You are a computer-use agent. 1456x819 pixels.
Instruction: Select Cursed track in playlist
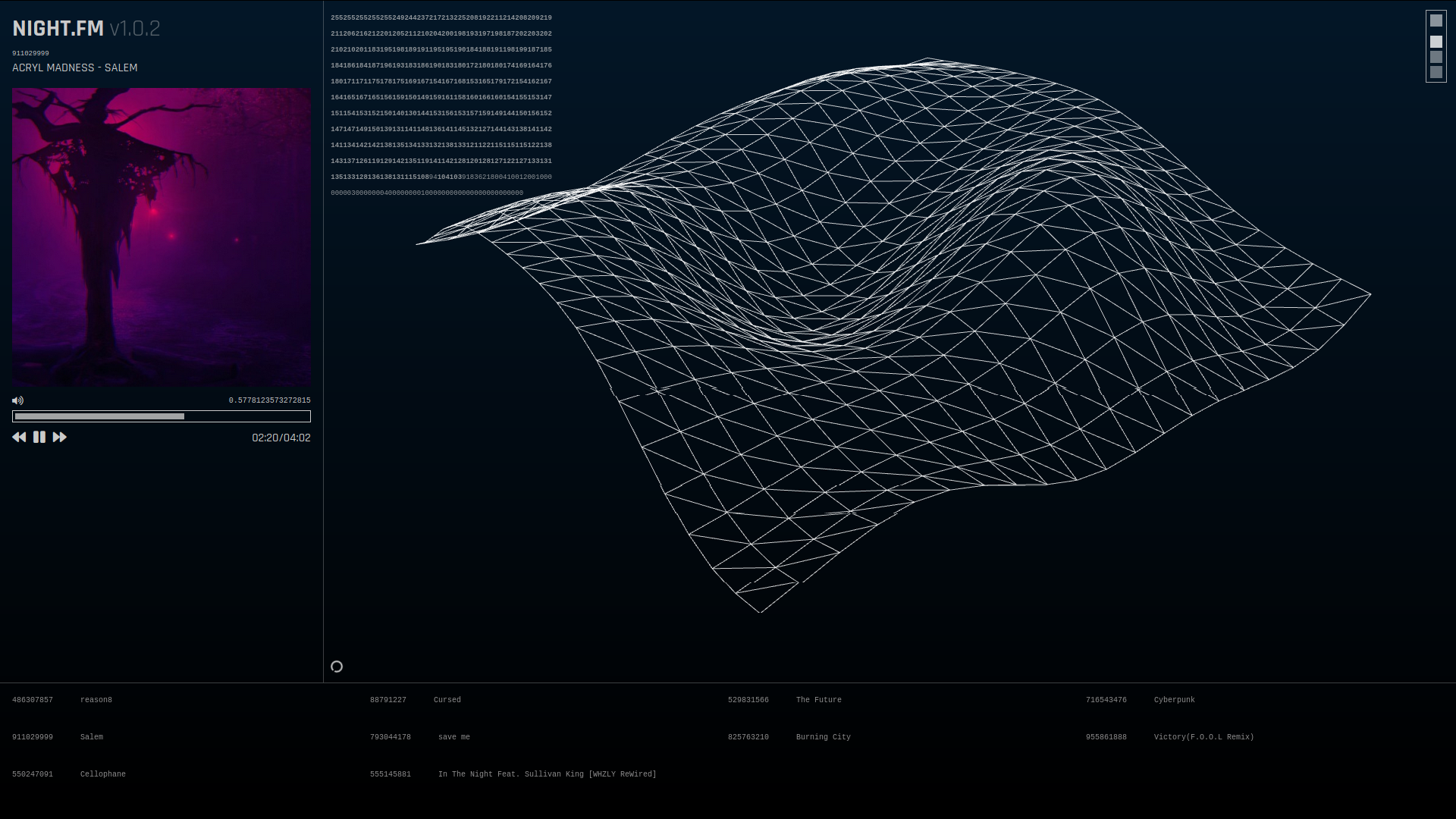click(x=446, y=699)
